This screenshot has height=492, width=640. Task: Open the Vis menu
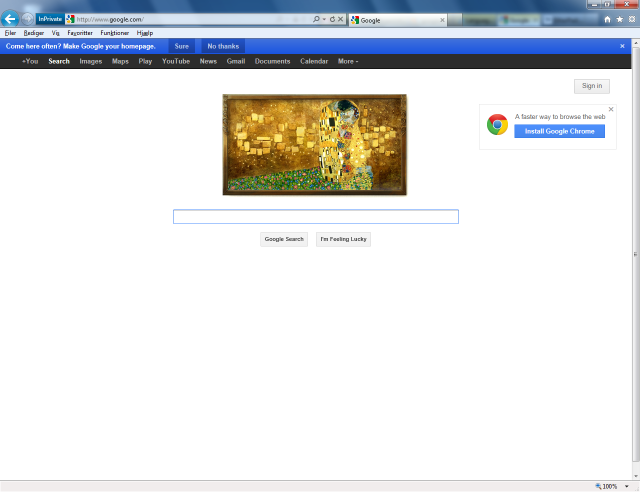[56, 33]
